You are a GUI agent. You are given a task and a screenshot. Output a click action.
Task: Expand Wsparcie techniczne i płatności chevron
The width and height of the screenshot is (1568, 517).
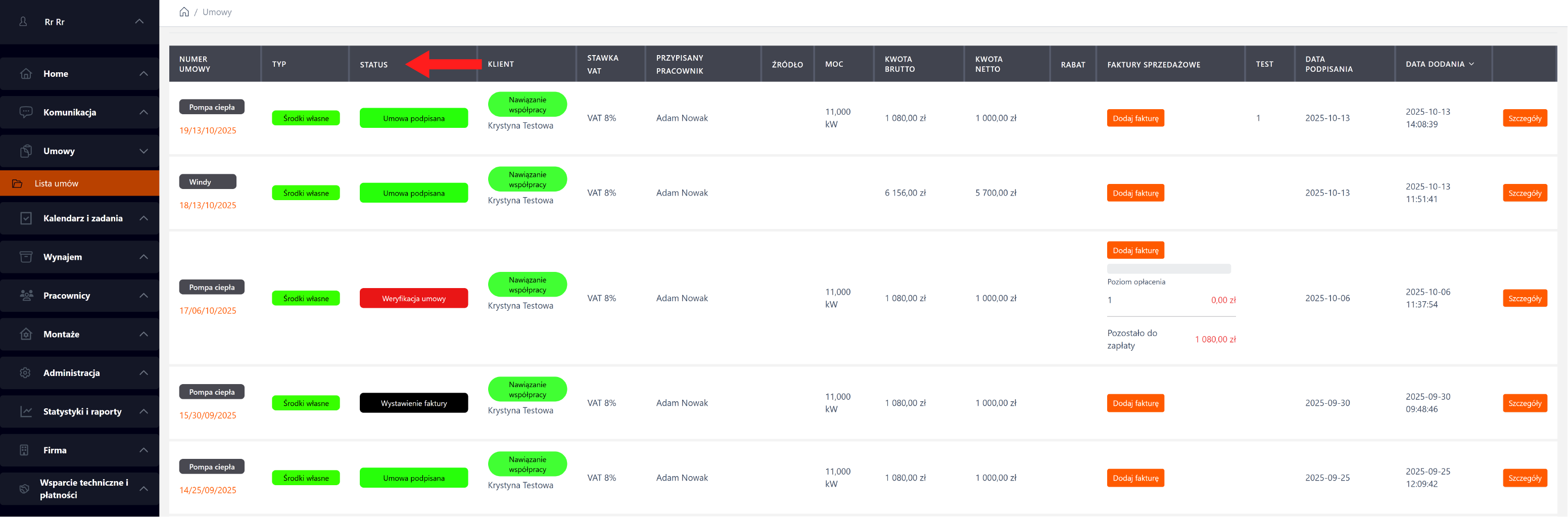144,488
